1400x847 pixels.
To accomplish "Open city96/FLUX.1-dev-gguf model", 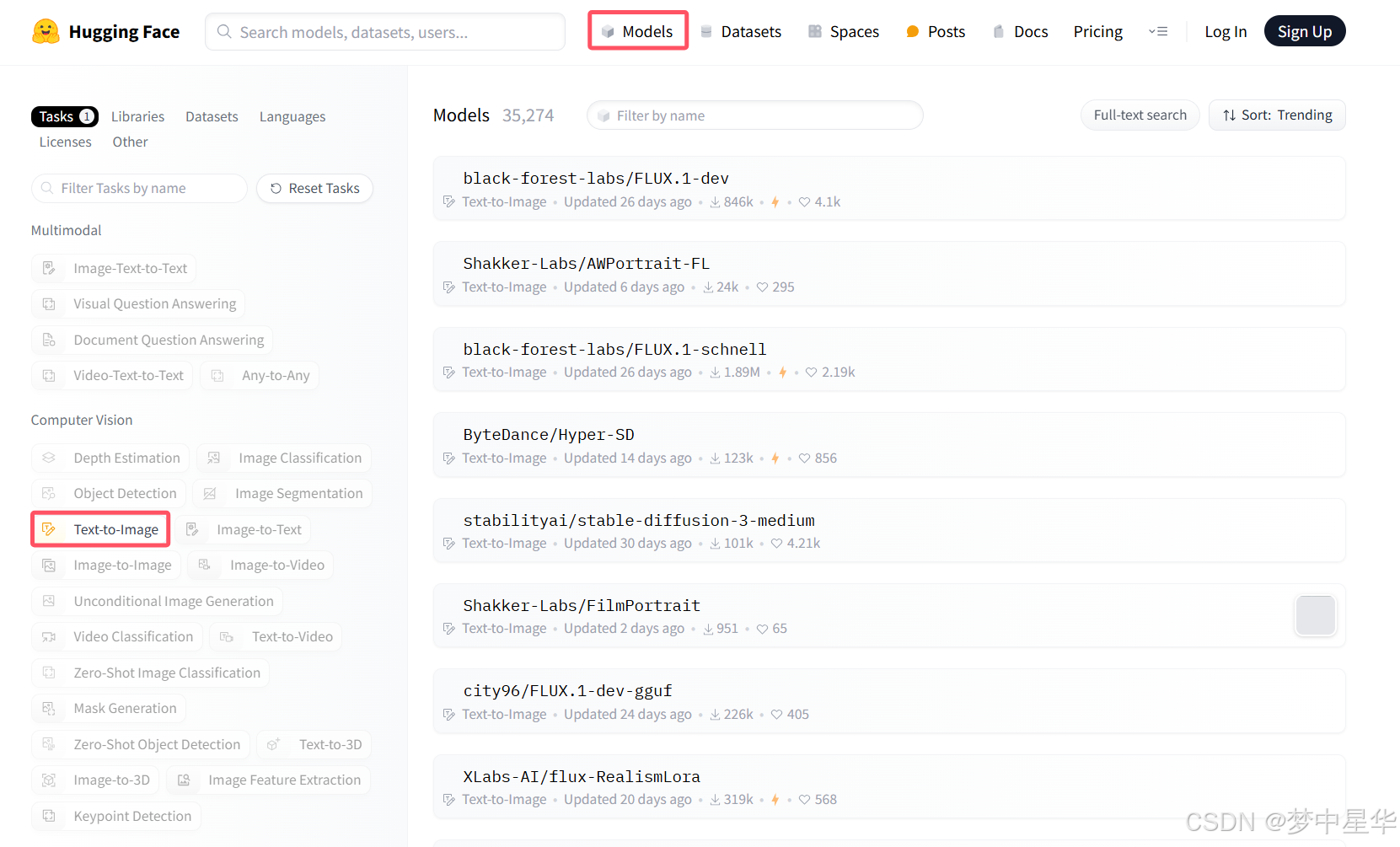I will click(889, 701).
